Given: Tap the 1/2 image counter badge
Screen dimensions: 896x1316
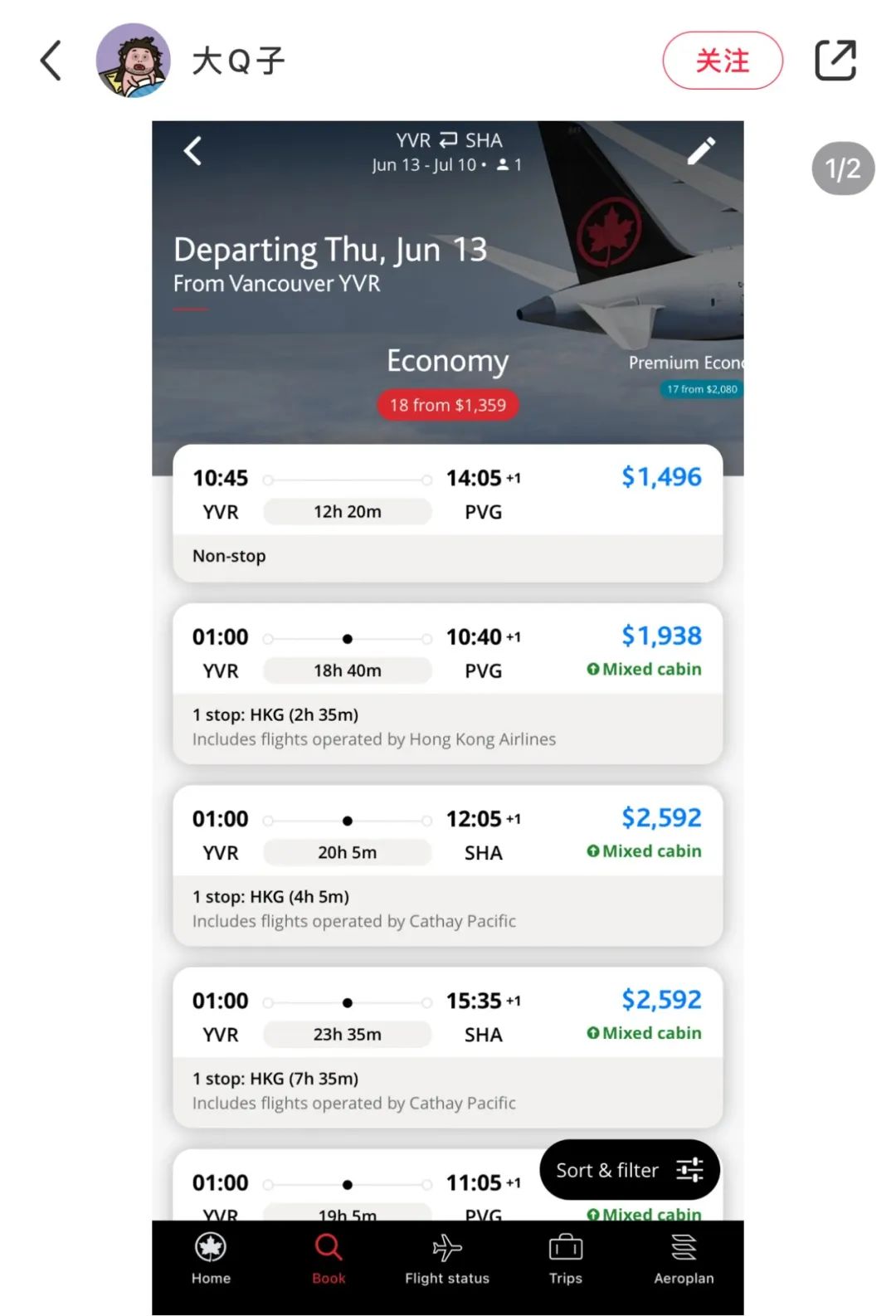Looking at the screenshot, I should pos(843,168).
